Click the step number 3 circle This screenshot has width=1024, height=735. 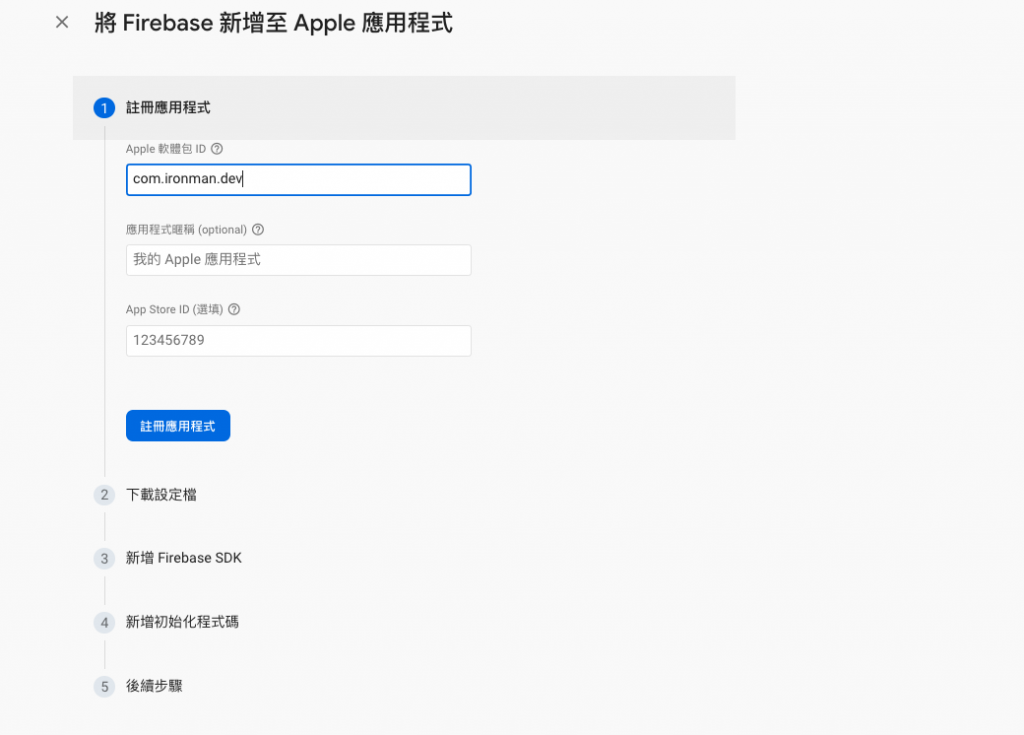point(104,559)
